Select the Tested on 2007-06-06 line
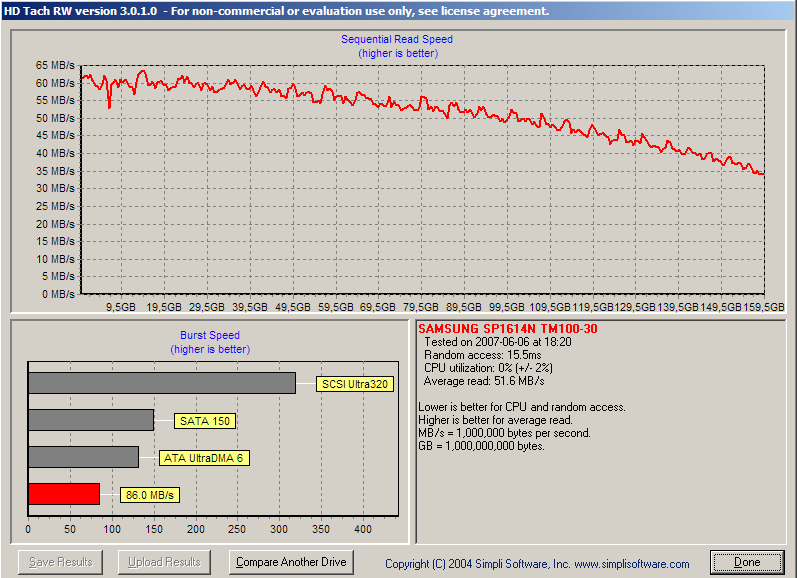 click(x=498, y=342)
